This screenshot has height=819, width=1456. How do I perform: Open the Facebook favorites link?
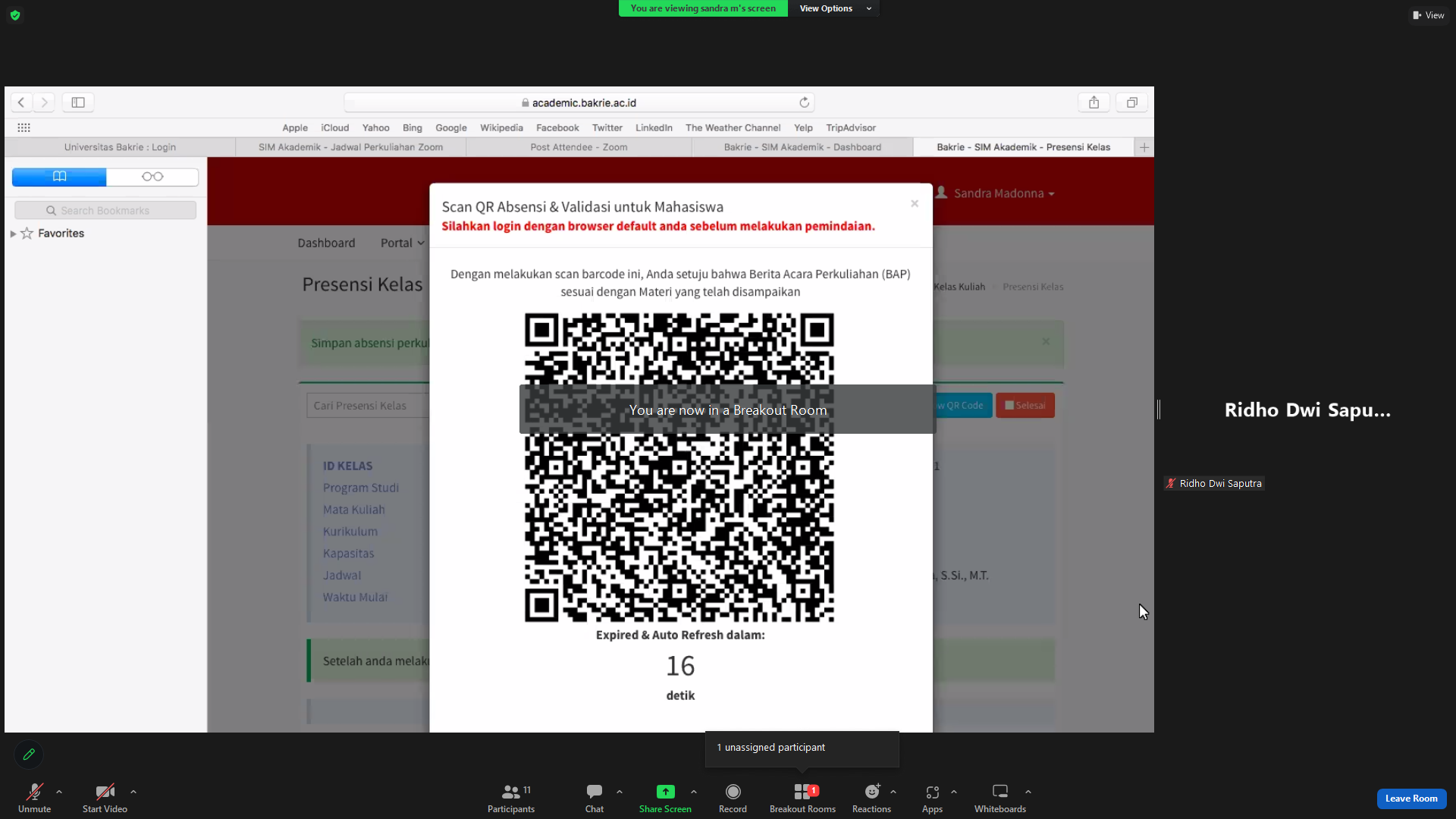[557, 127]
